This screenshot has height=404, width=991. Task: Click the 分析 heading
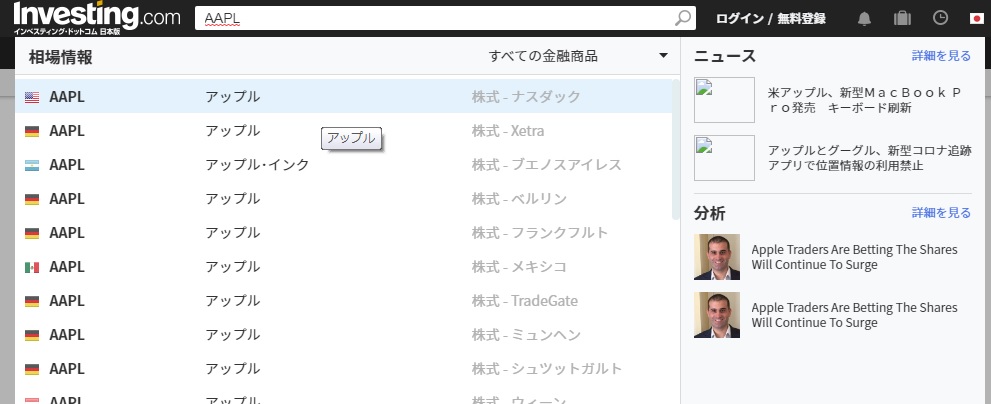[710, 213]
